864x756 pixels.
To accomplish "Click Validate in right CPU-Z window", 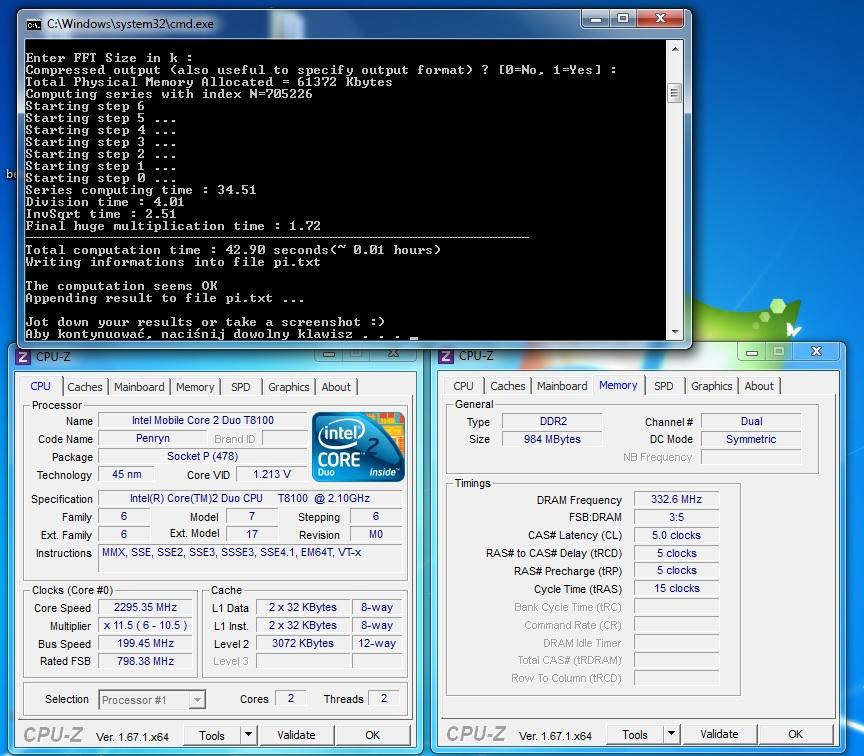I will (x=719, y=734).
